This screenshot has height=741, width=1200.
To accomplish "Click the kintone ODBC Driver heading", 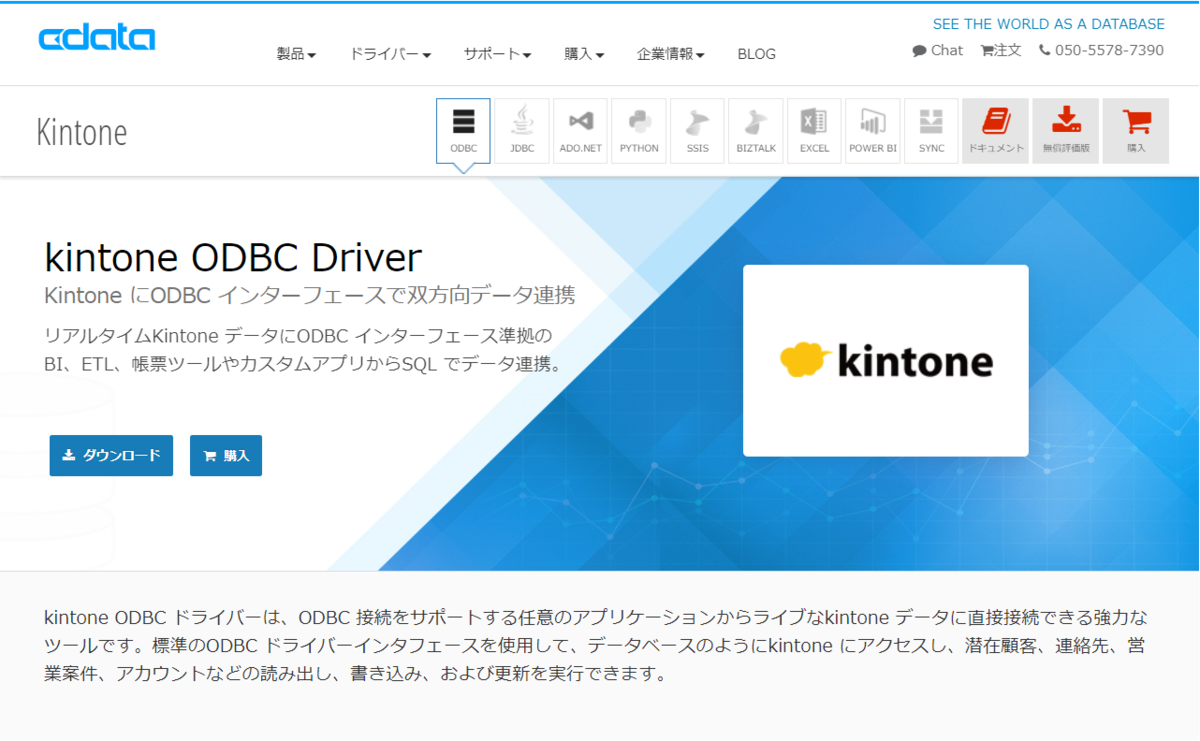I will [233, 258].
